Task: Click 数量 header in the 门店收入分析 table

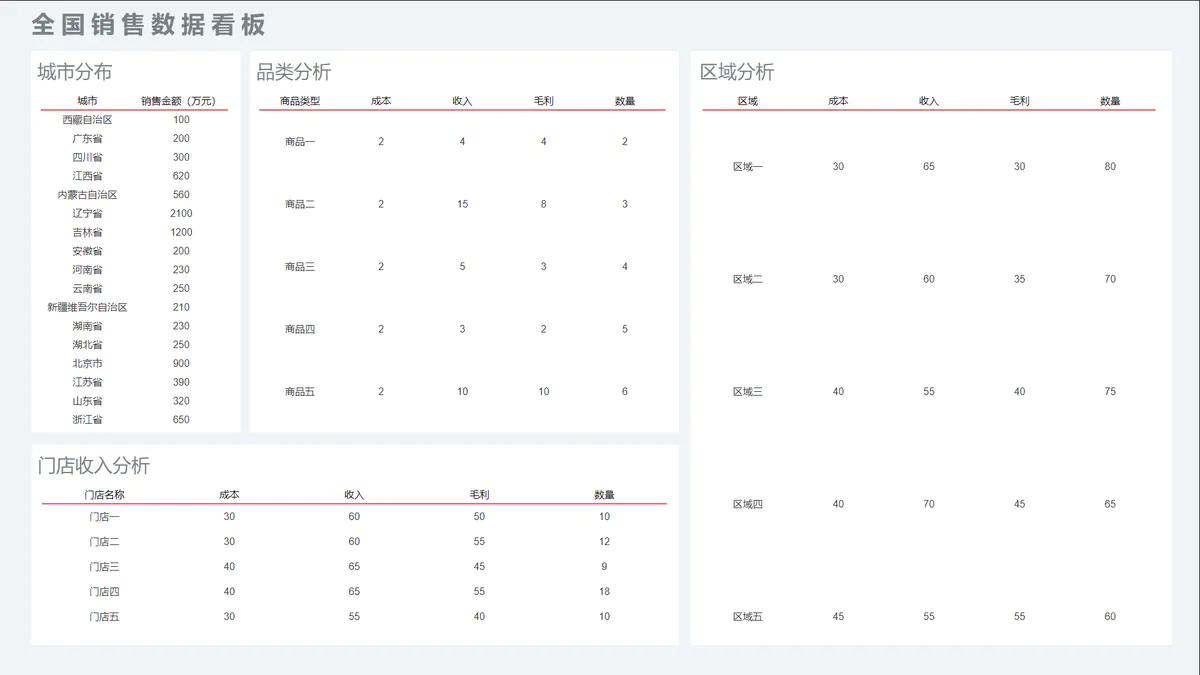Action: (x=604, y=495)
